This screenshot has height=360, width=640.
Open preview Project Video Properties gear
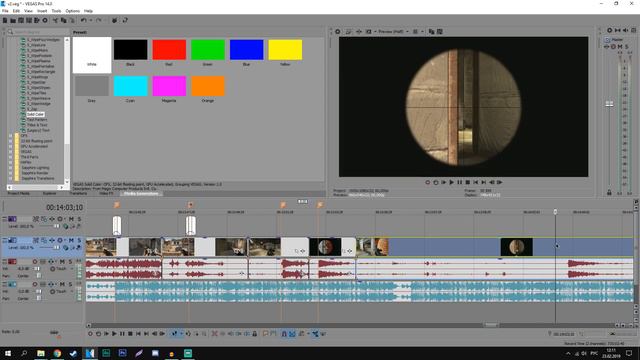[338, 31]
